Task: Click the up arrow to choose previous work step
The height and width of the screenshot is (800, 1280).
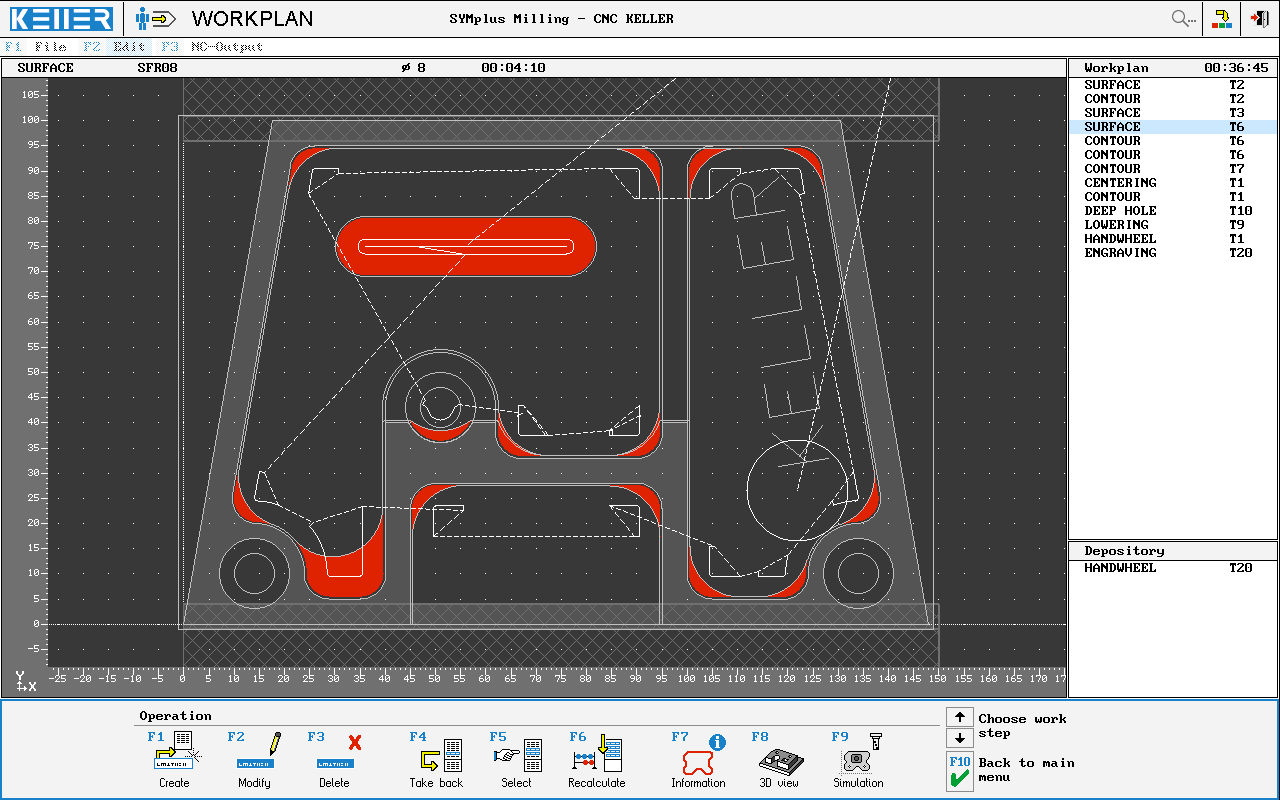Action: 960,717
